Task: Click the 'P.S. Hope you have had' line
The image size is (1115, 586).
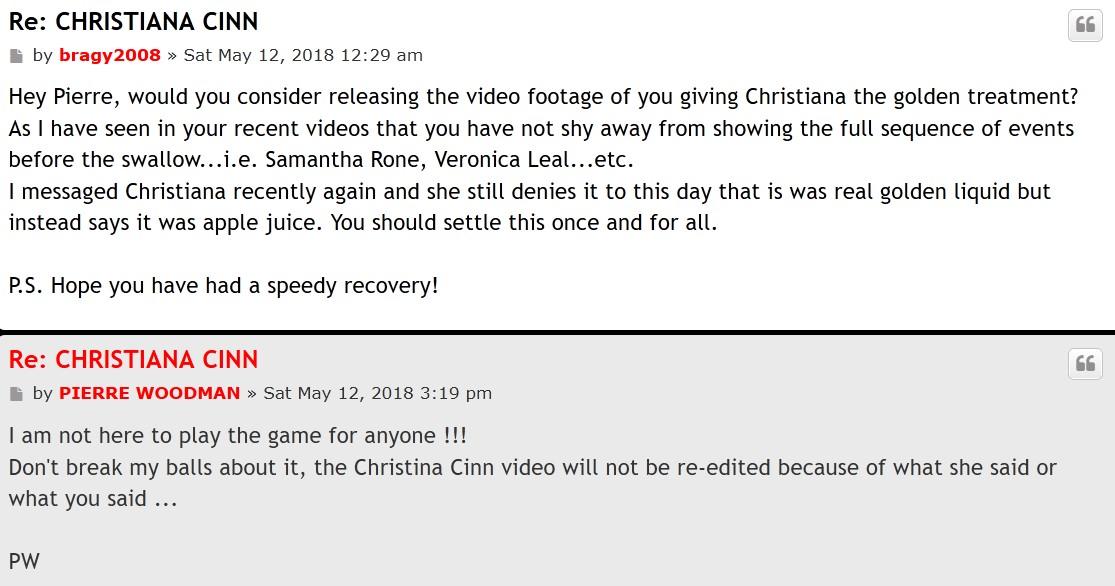Action: point(223,286)
